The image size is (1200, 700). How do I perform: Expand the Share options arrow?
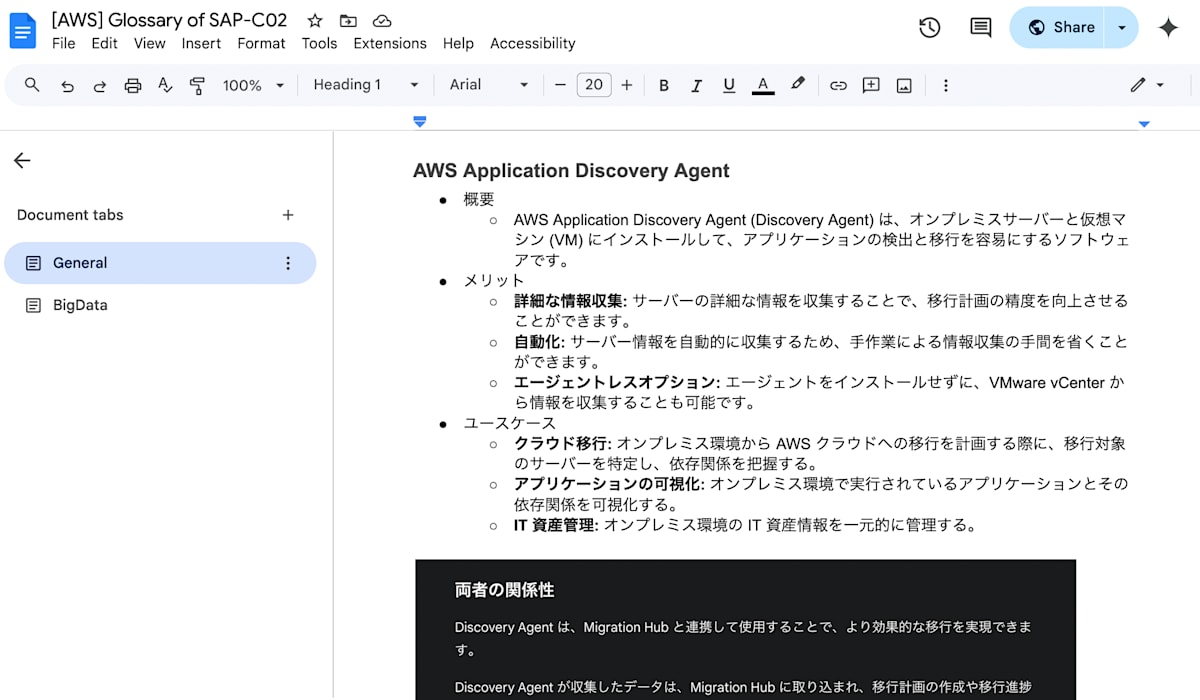(x=1121, y=28)
